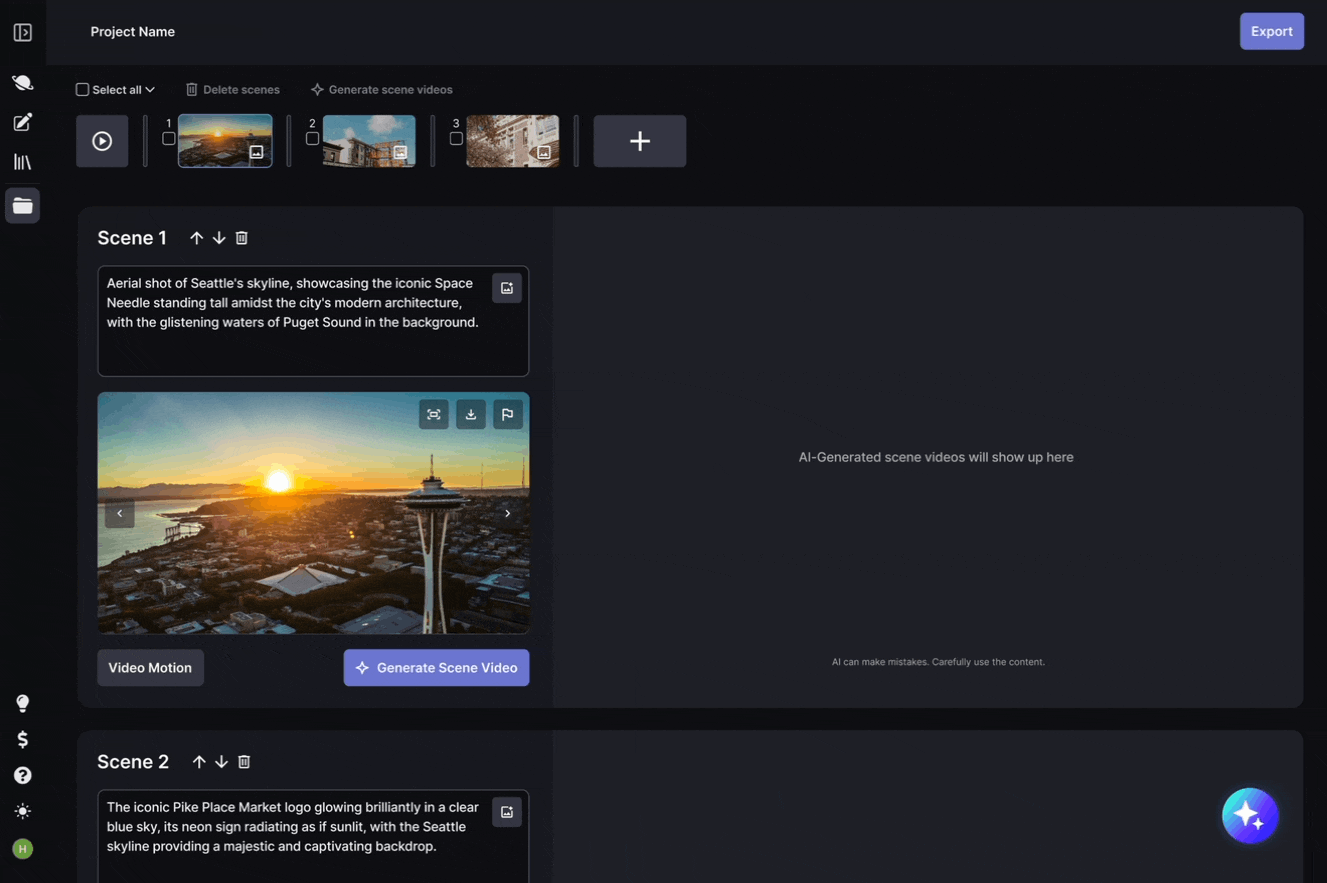Tick the Select all checkbox
Viewport: 1327px width, 883px height.
[82, 90]
